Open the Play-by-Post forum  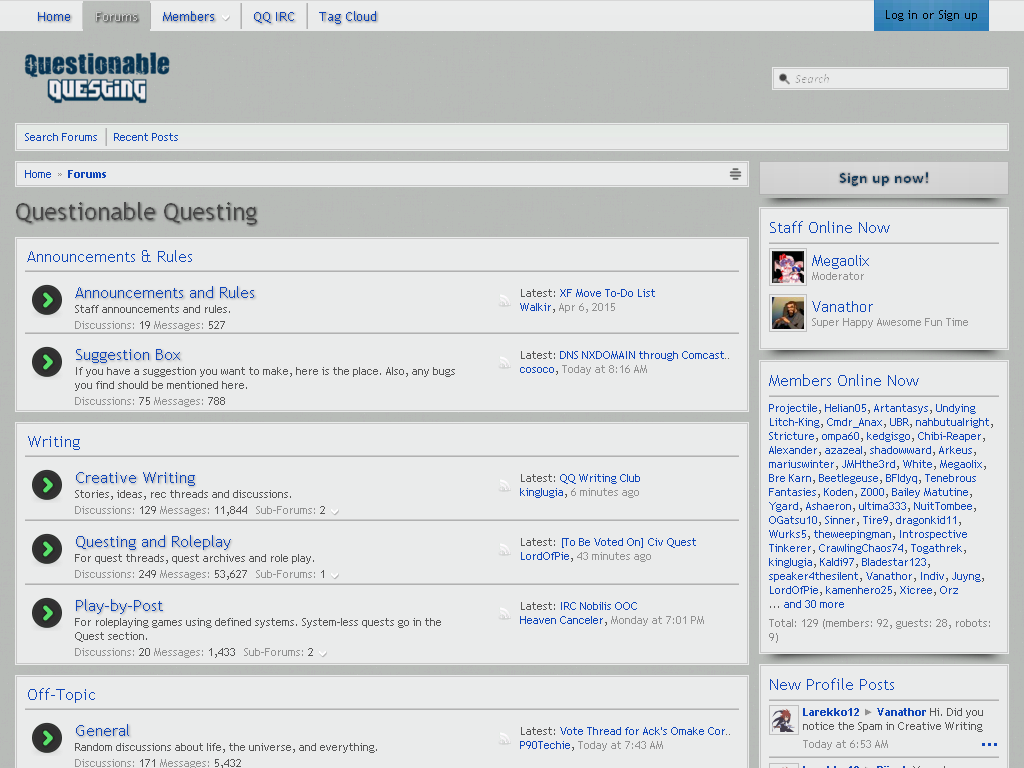click(119, 605)
